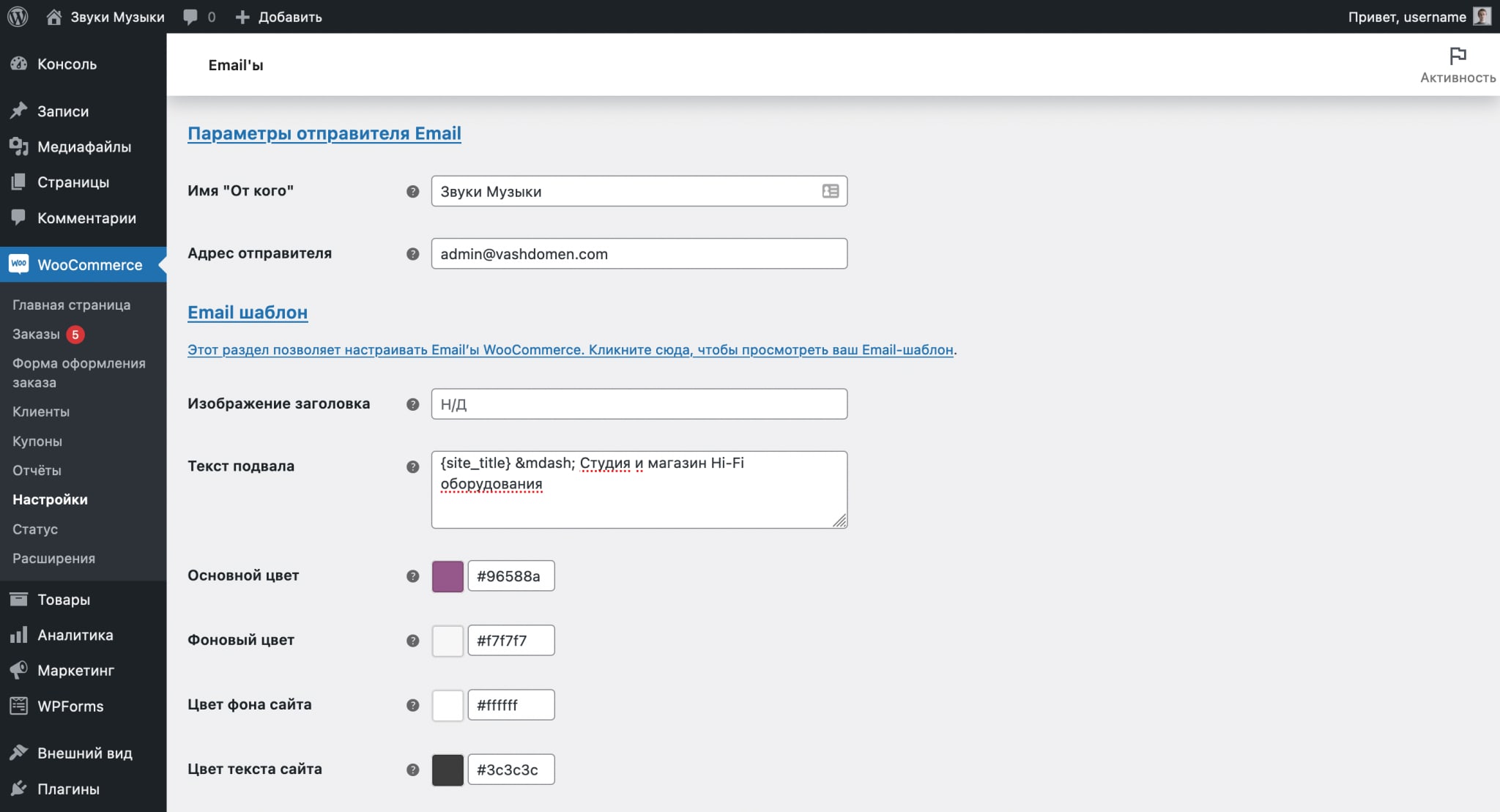Open Настройки submenu item
The image size is (1500, 812).
tap(50, 499)
